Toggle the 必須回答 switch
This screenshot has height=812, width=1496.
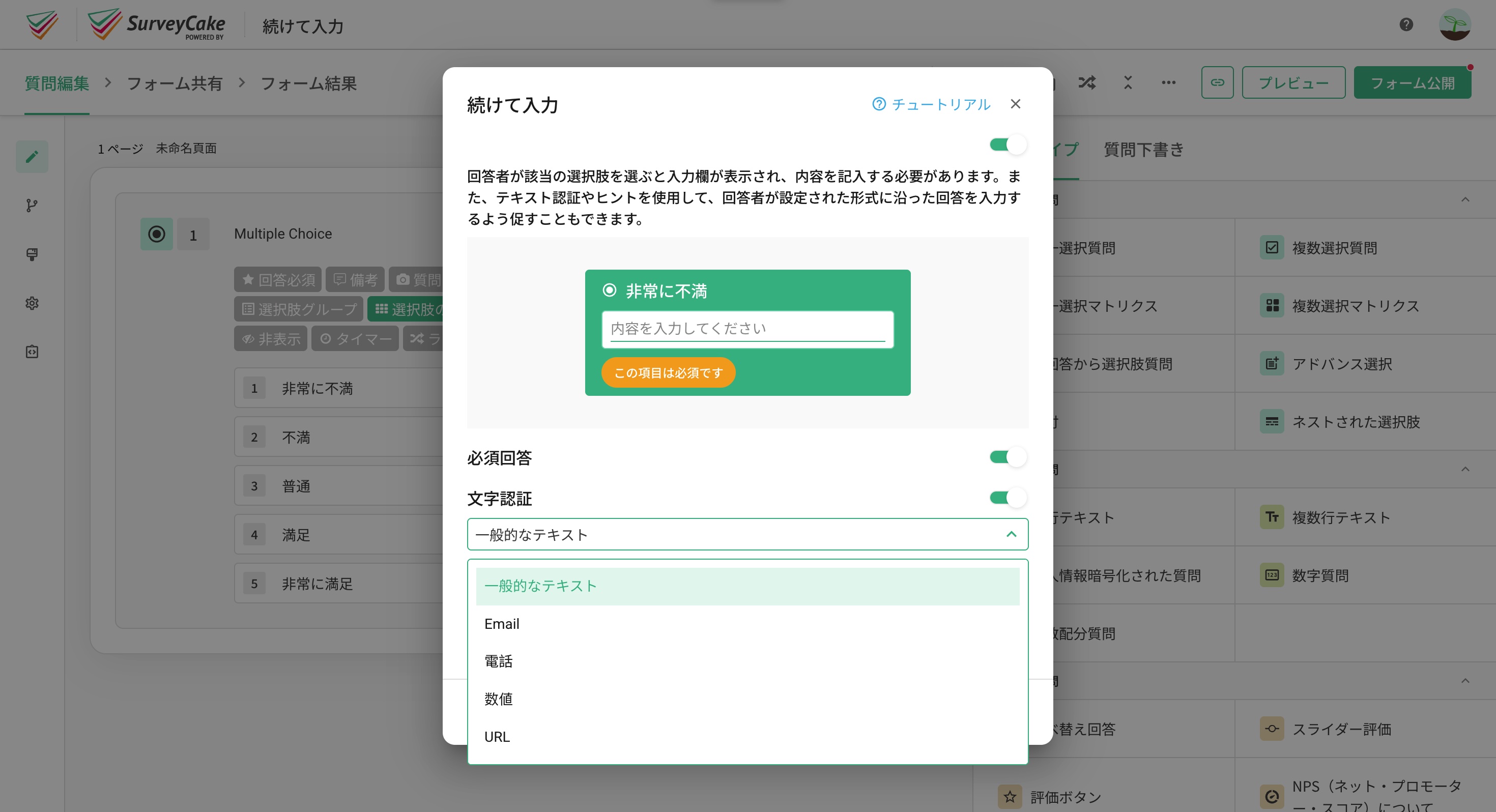(x=1008, y=457)
